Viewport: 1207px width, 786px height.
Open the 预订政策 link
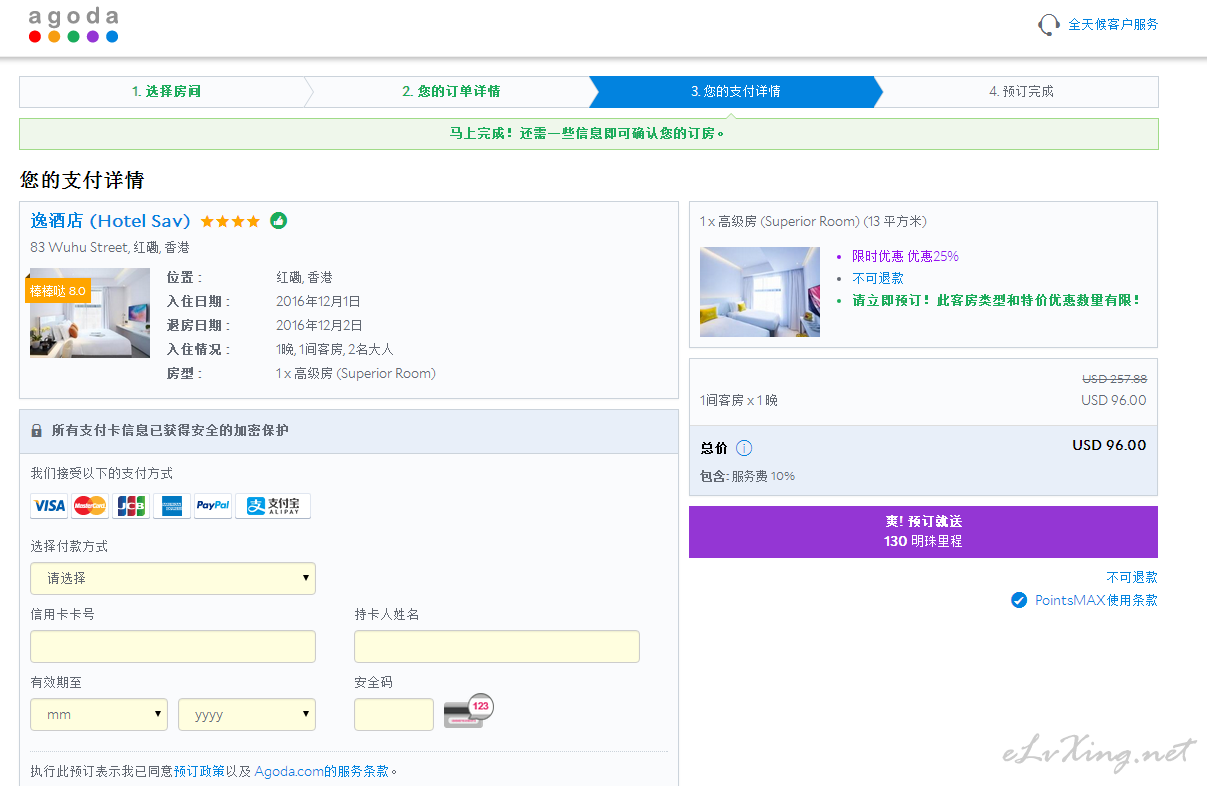pos(199,771)
